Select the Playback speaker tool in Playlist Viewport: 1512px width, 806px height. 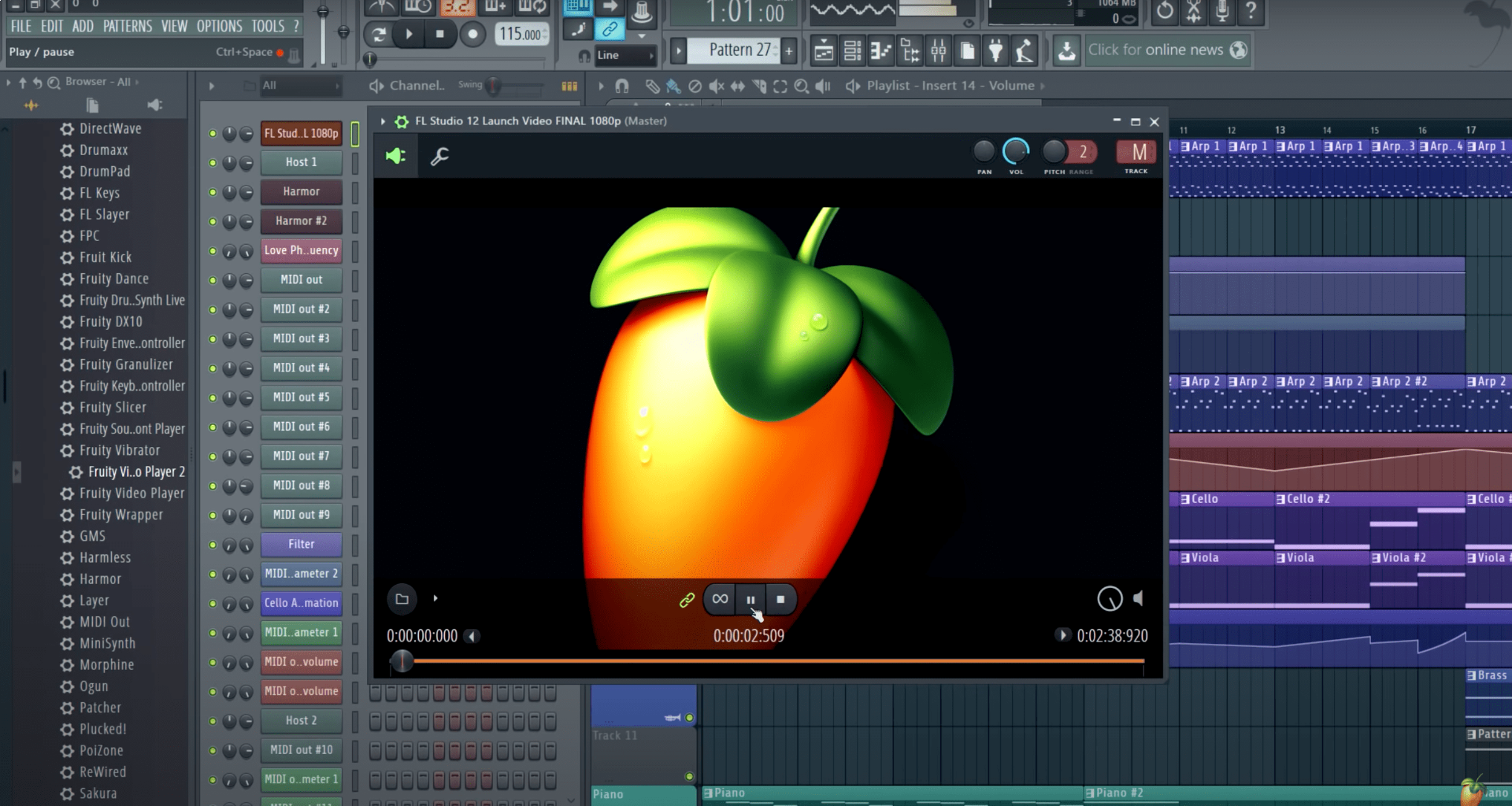pyautogui.click(x=823, y=86)
